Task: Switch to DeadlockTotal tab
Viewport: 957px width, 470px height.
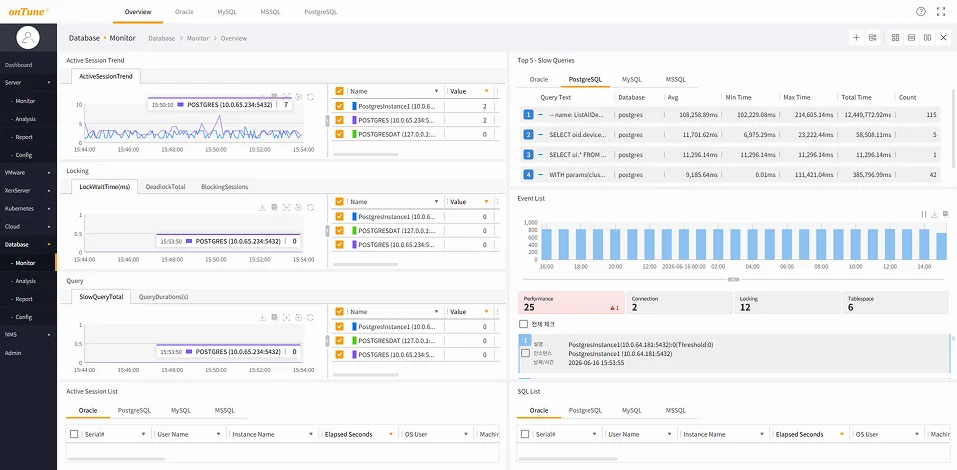Action: (x=165, y=186)
